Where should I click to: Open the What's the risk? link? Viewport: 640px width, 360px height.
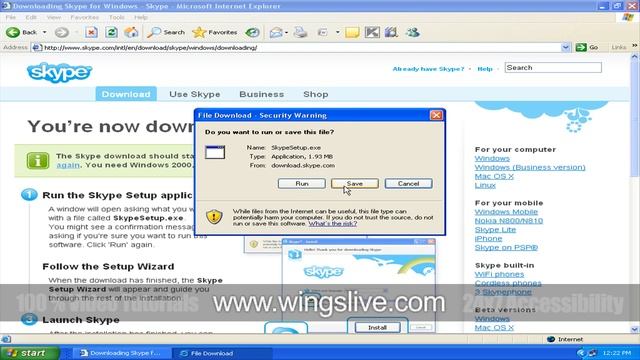point(333,224)
